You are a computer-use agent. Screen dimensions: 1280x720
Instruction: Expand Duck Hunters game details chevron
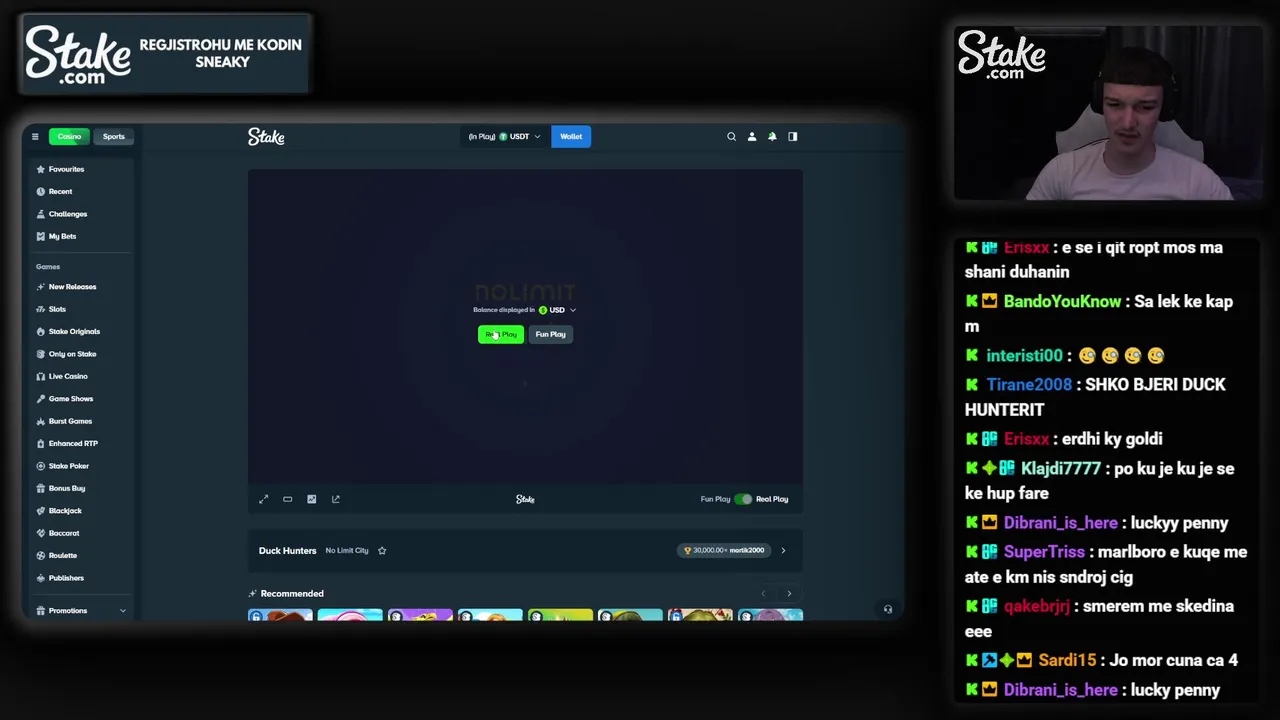(x=783, y=550)
